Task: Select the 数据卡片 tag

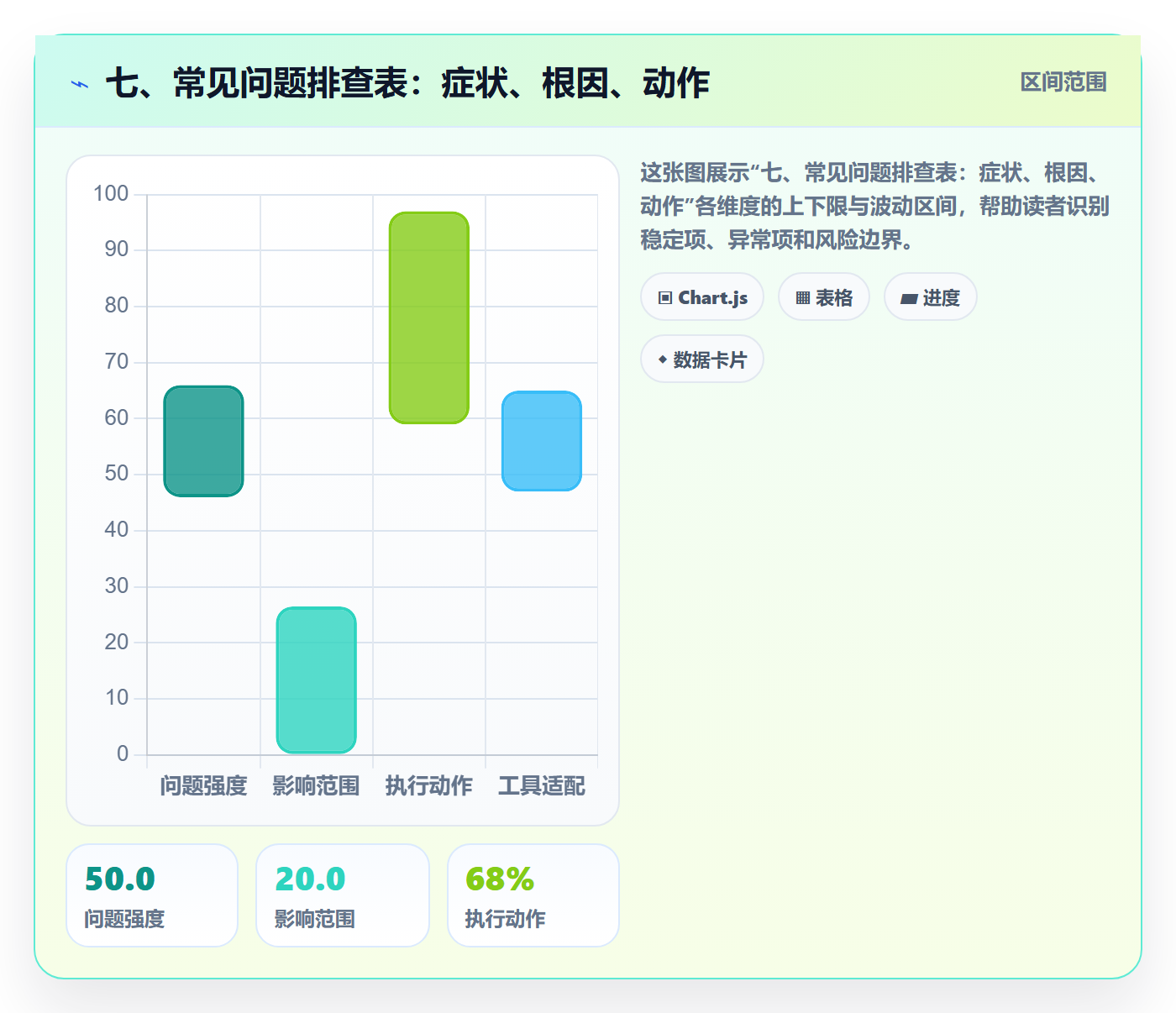Action: [702, 360]
